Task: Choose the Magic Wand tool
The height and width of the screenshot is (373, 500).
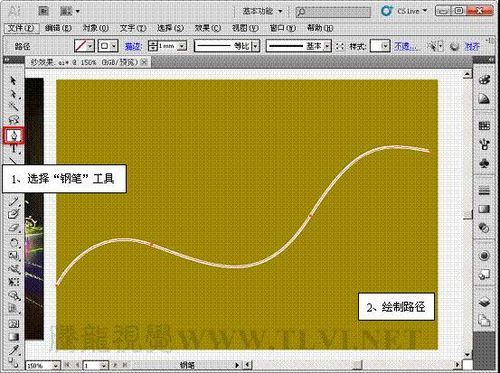Action: [13, 106]
